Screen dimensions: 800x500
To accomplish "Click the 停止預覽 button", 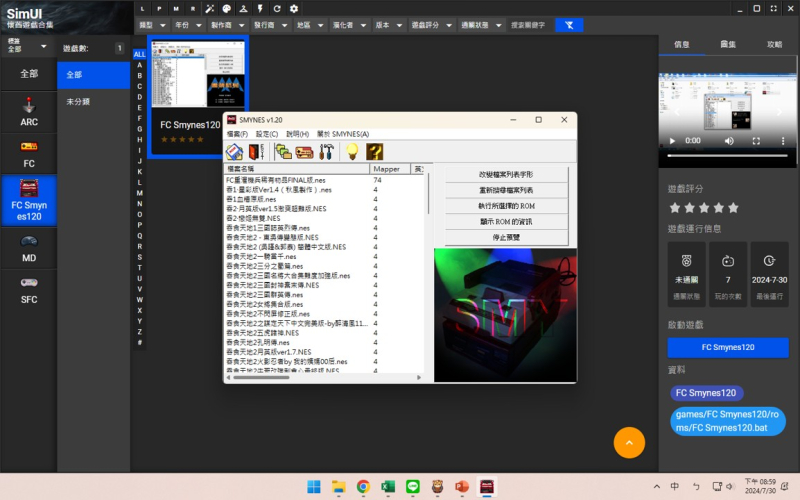I will coord(506,238).
